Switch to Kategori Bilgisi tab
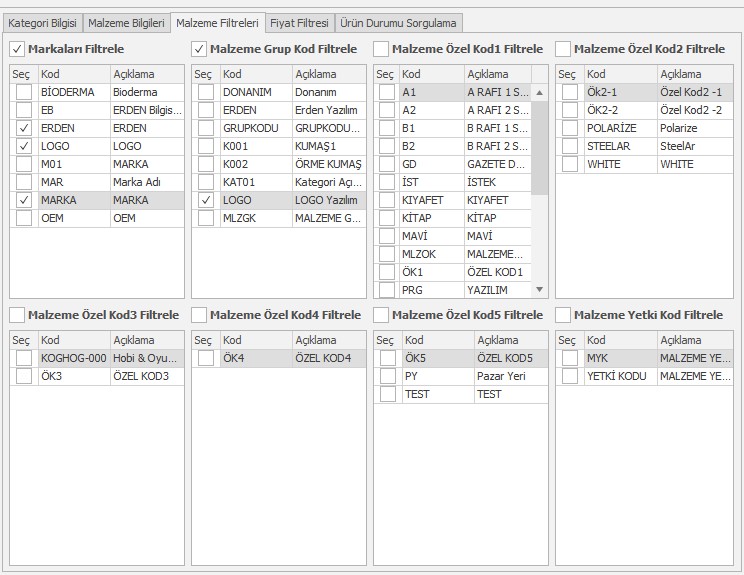This screenshot has width=744, height=575. 42,22
